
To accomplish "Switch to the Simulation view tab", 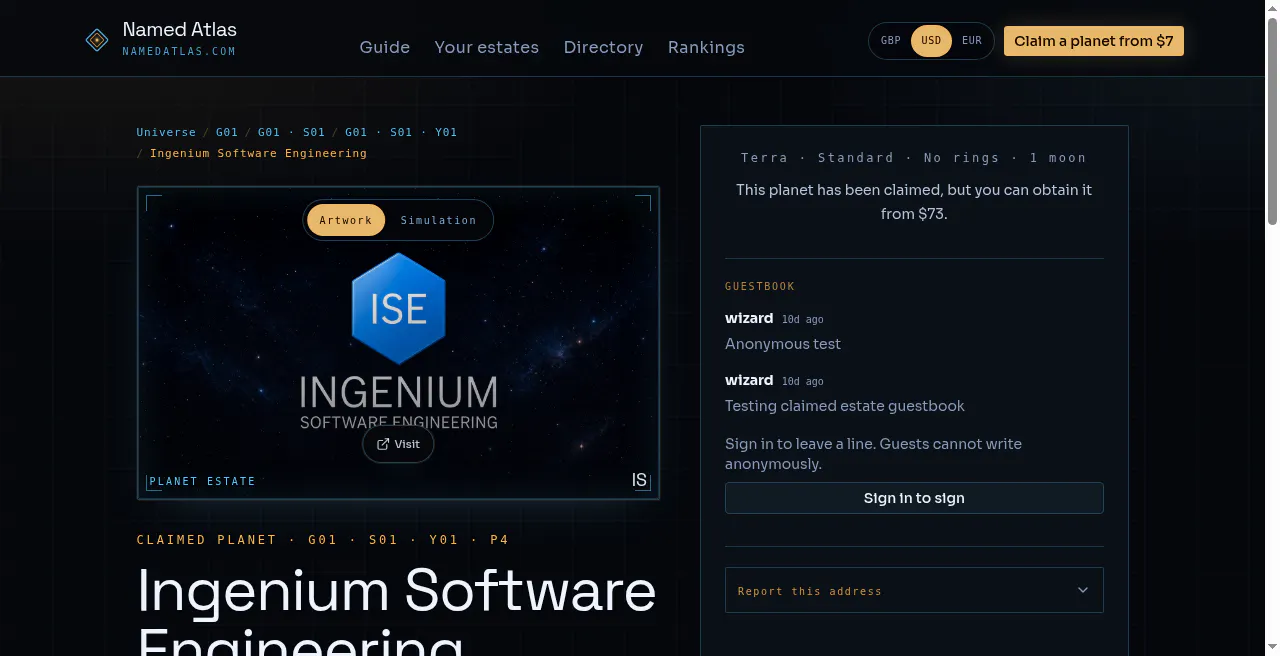I will (x=438, y=220).
